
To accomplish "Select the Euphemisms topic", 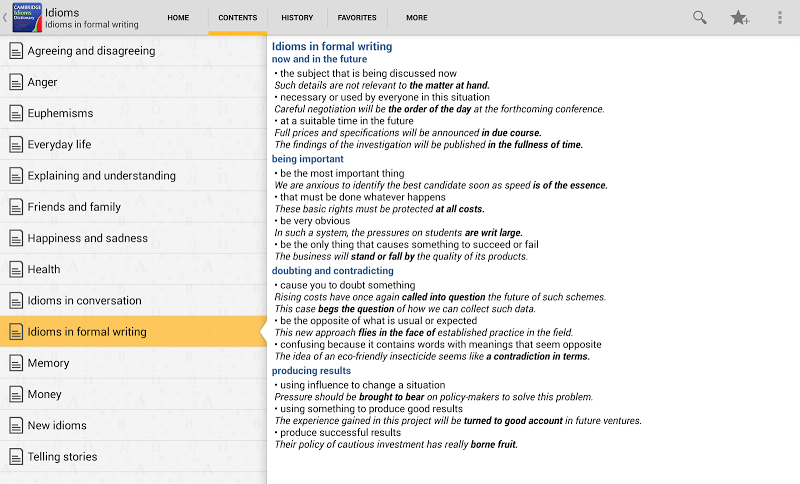I will point(133,113).
